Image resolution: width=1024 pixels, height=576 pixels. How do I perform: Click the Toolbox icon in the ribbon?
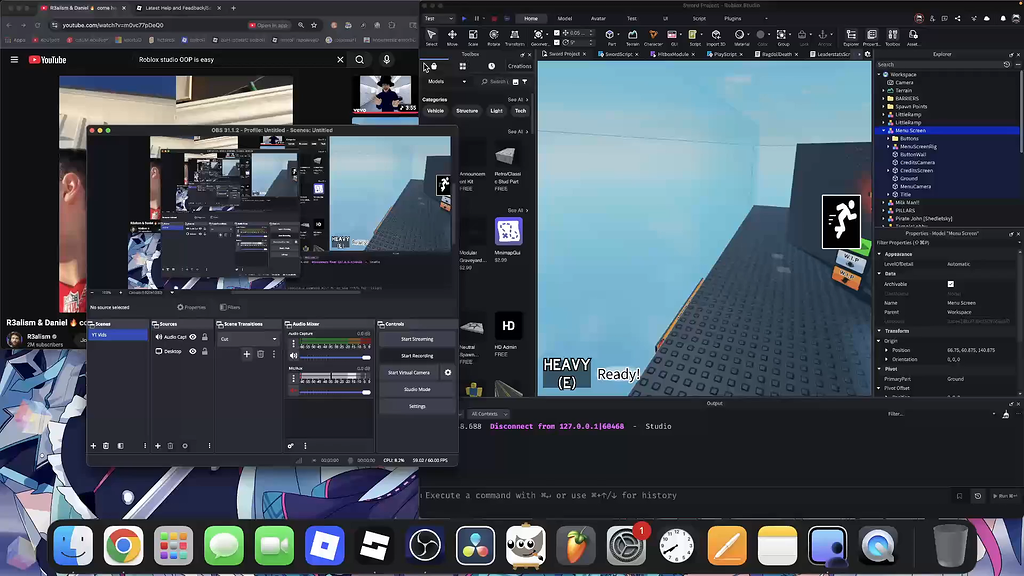[x=892, y=35]
